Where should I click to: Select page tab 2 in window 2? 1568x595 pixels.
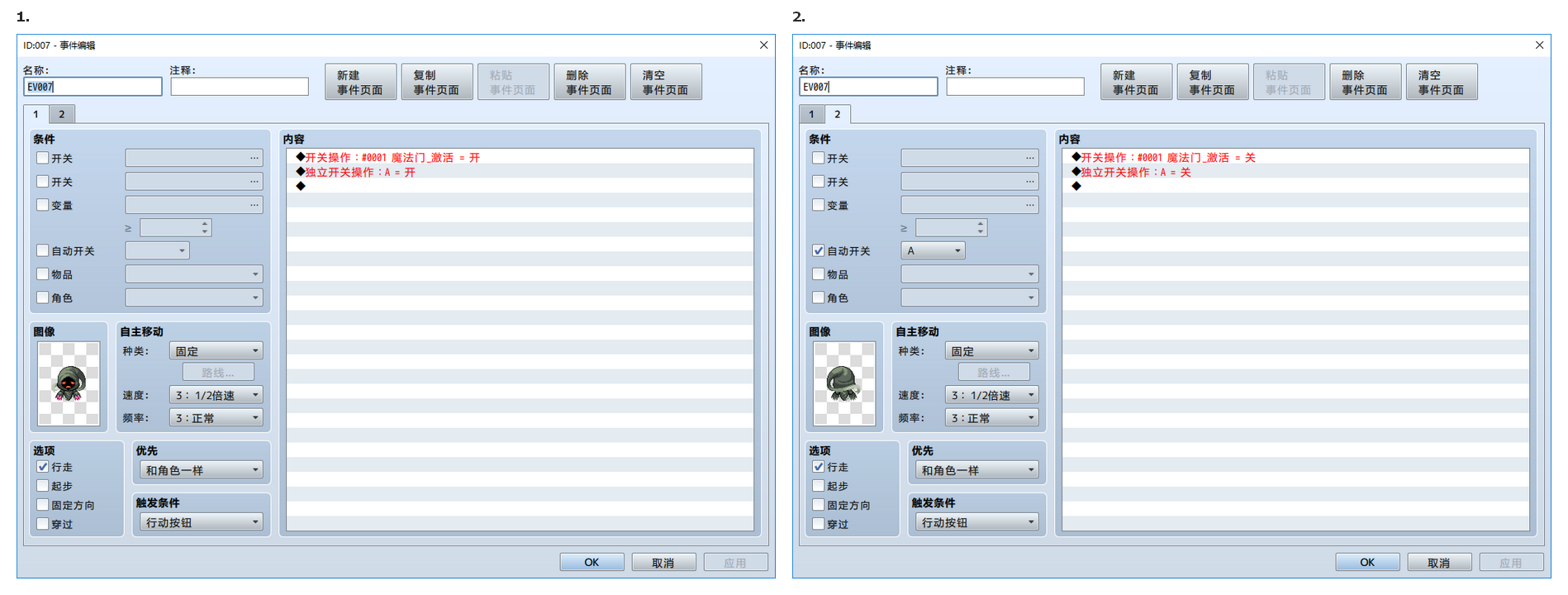point(838,114)
